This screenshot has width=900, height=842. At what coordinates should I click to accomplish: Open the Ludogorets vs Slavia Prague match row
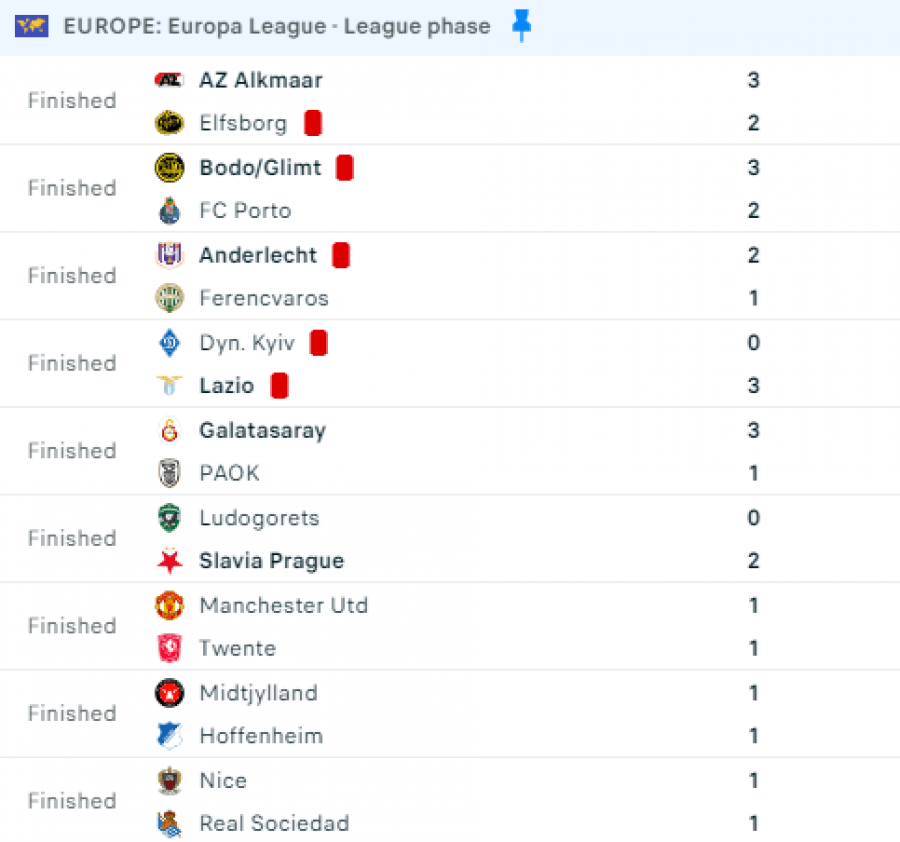450,539
